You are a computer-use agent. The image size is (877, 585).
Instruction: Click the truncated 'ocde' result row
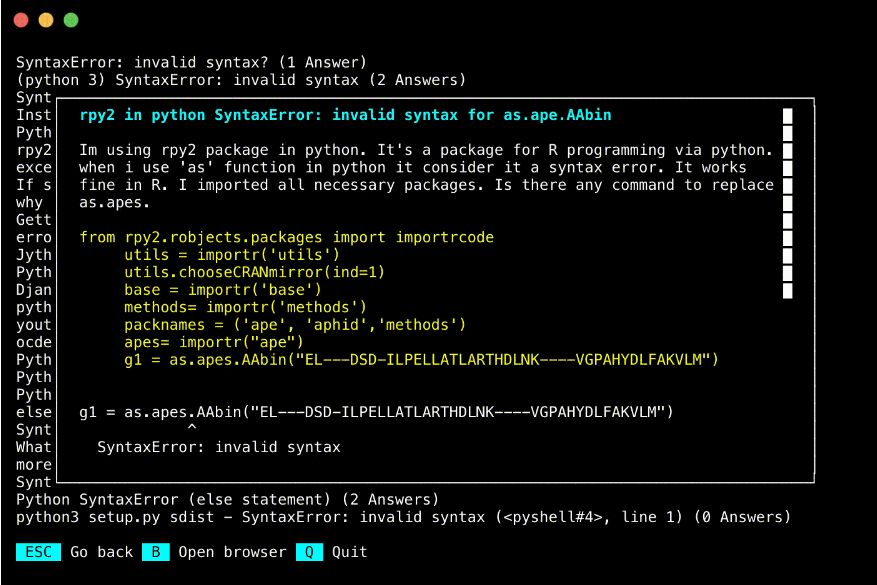[x=34, y=342]
